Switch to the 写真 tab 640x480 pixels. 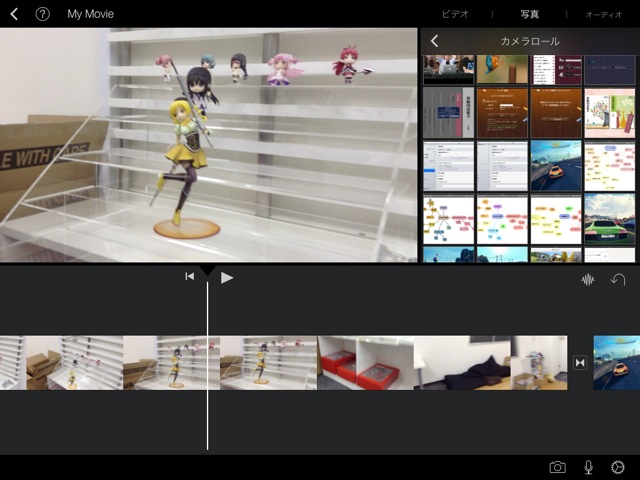click(529, 14)
